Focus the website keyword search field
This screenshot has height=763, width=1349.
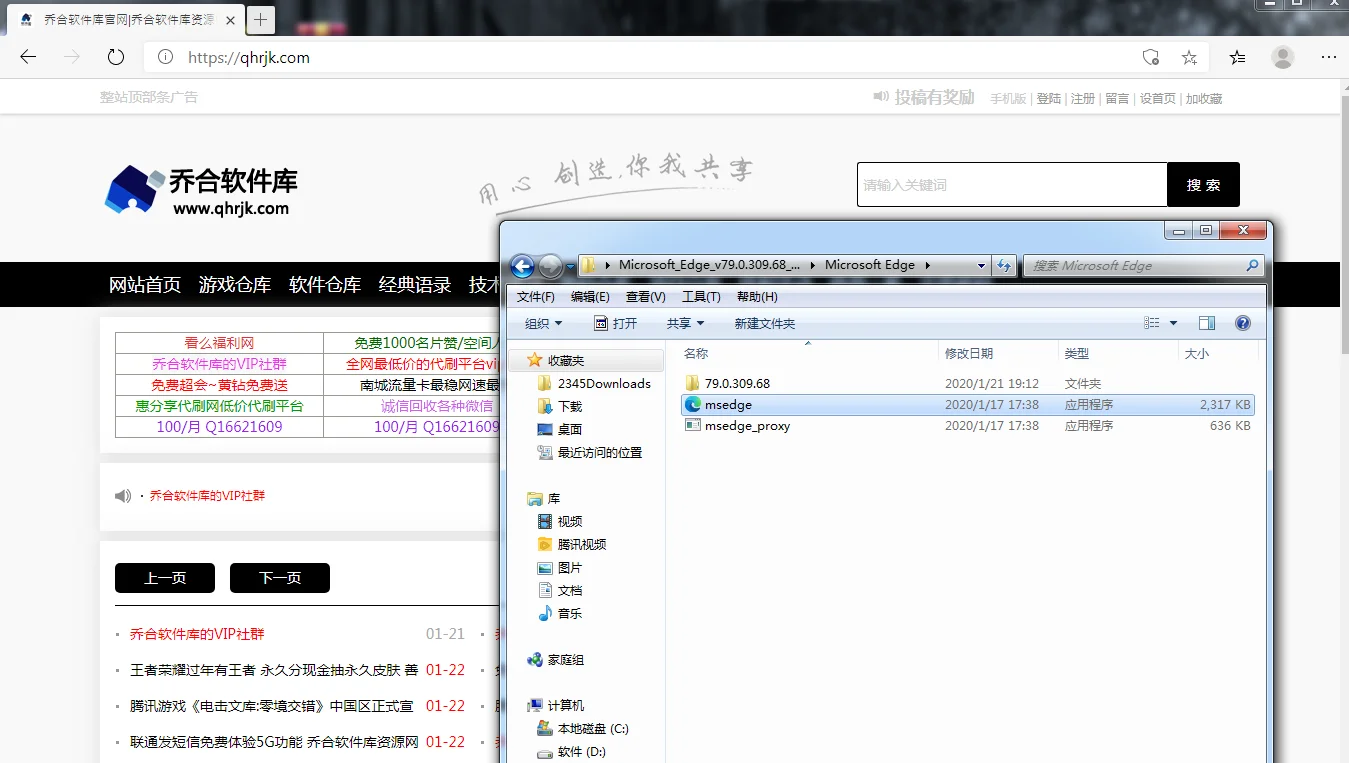pyautogui.click(x=1012, y=185)
